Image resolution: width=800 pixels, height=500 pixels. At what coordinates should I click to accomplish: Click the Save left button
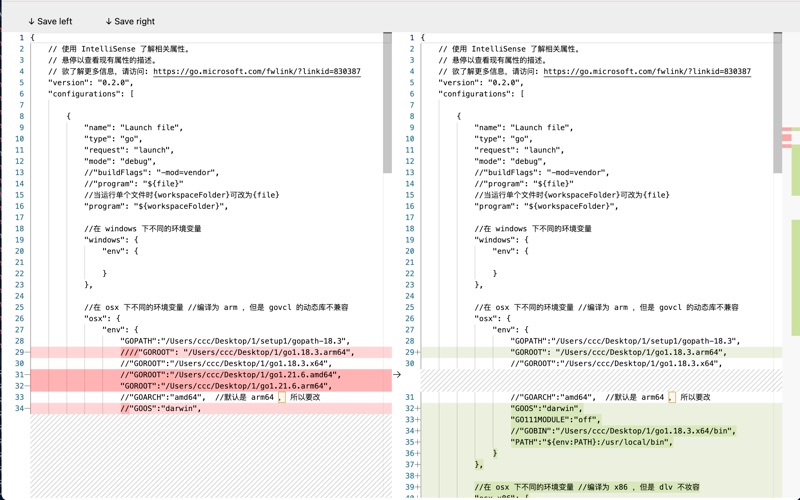(50, 21)
